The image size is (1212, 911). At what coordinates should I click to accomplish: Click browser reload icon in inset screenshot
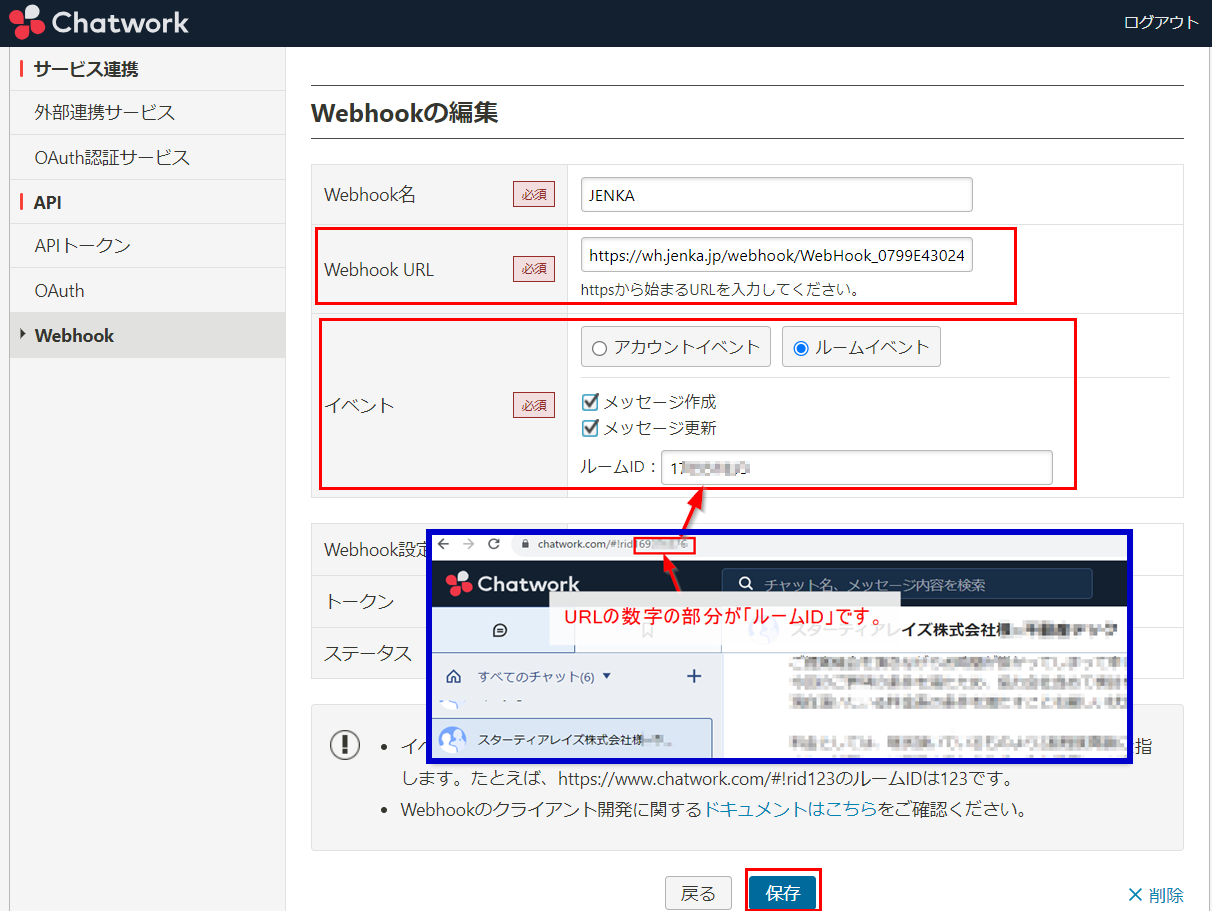click(493, 544)
